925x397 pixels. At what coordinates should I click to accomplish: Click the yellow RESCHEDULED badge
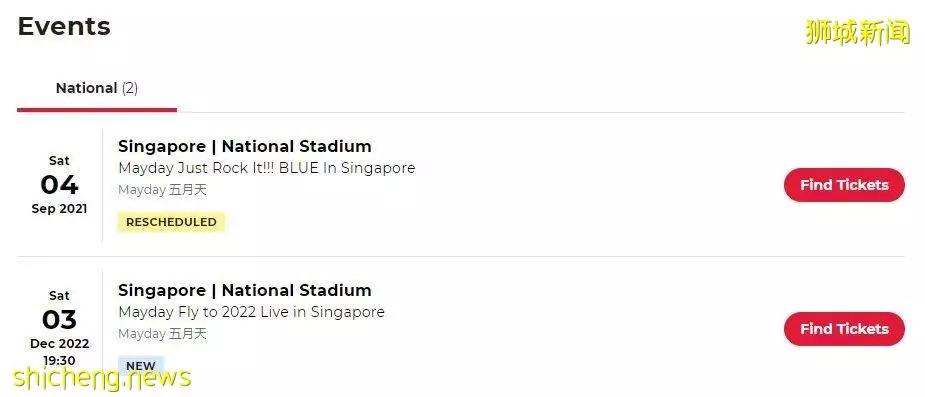click(x=171, y=222)
